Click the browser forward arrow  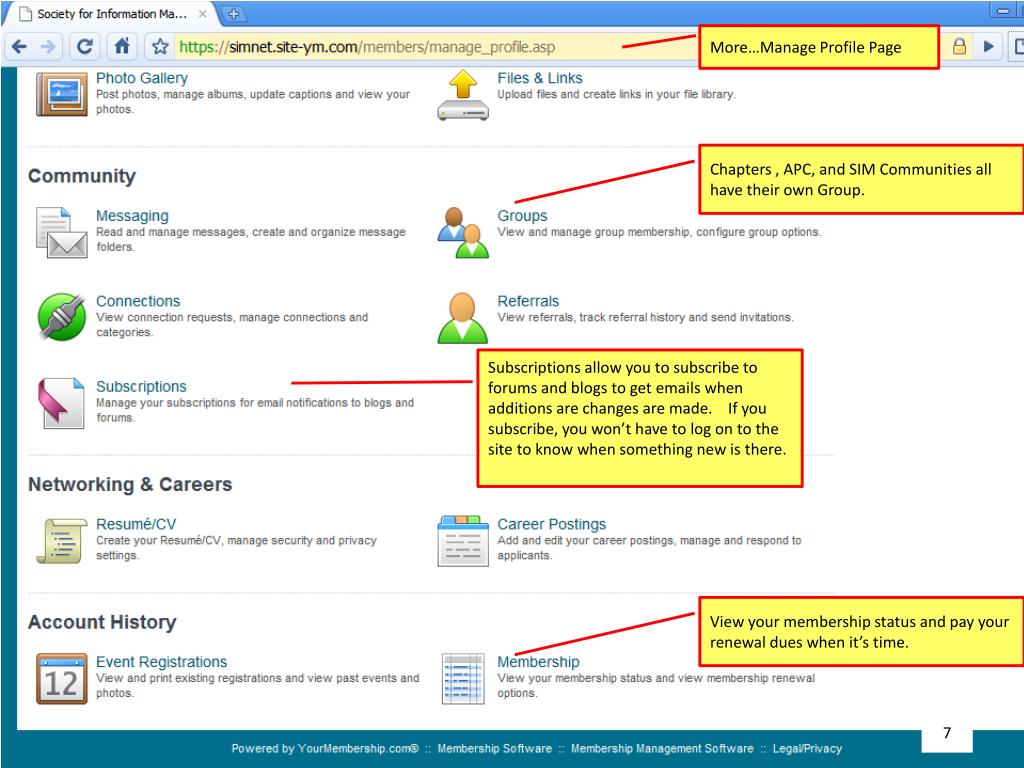click(x=48, y=46)
